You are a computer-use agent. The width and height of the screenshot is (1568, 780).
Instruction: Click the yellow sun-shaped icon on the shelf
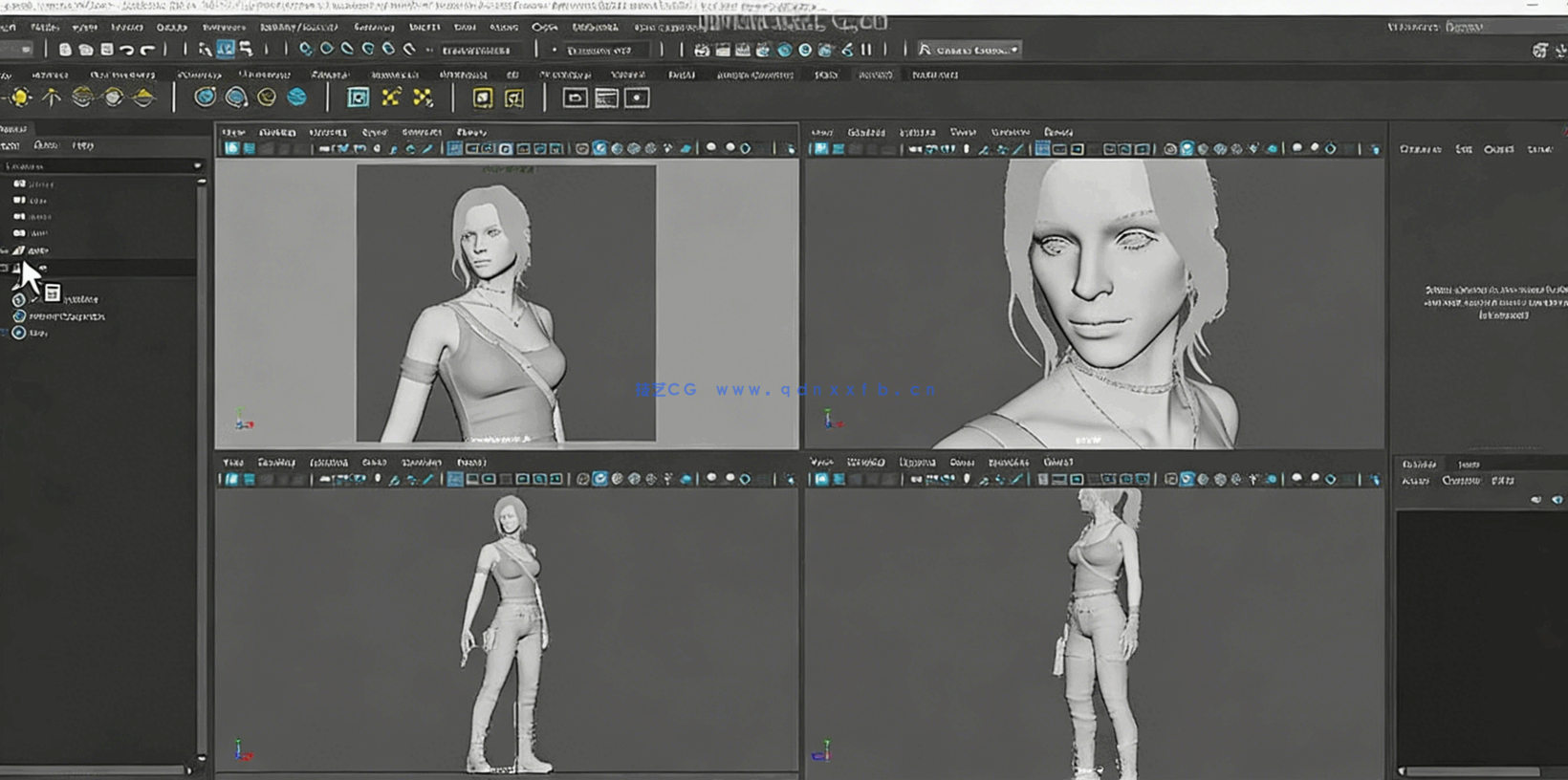pos(20,97)
